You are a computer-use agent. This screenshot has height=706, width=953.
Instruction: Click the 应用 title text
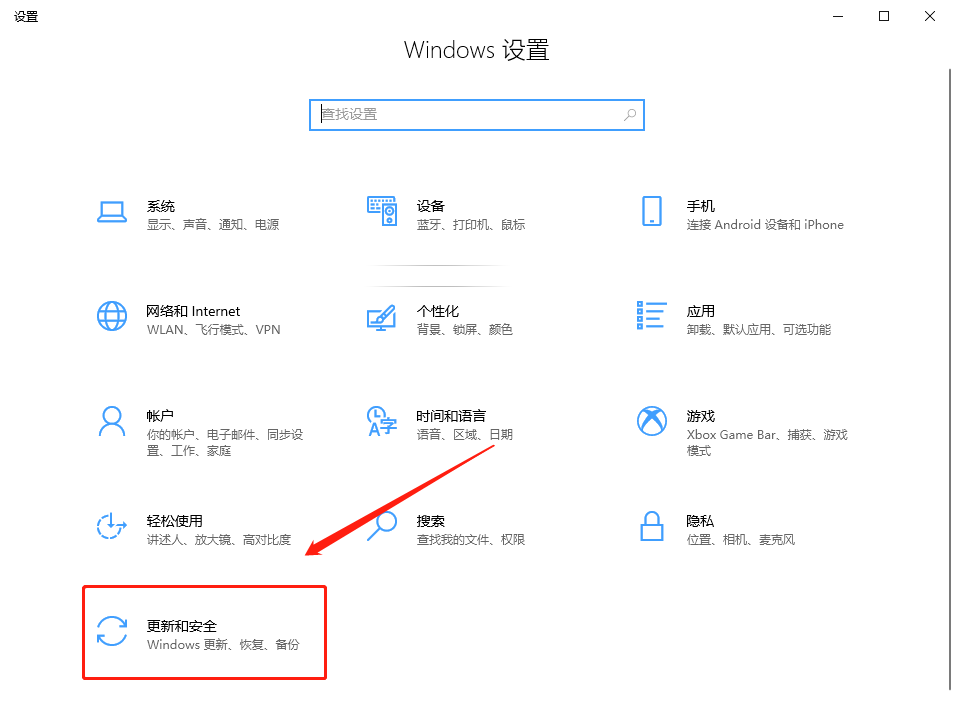click(700, 311)
